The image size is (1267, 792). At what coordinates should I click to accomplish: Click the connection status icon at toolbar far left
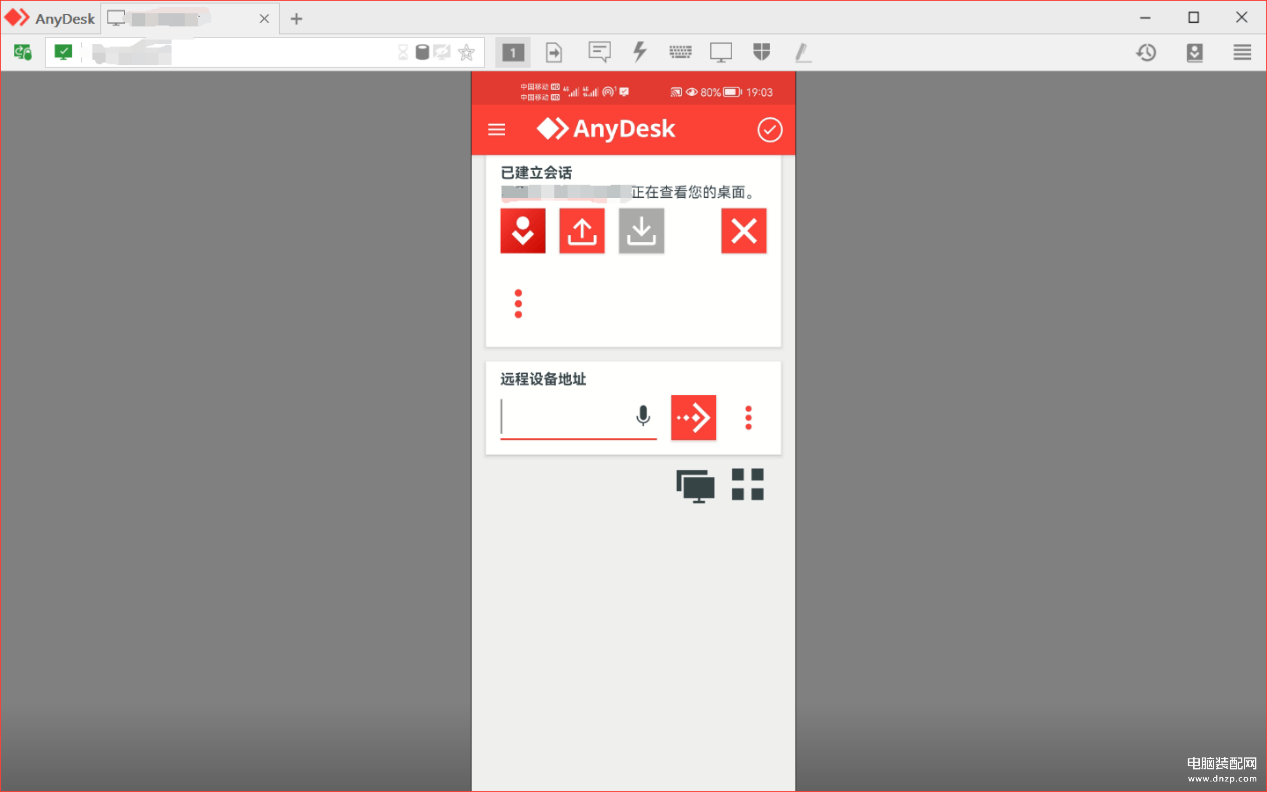(x=23, y=52)
